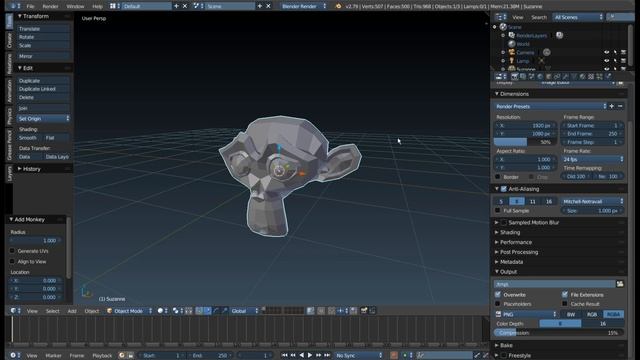
Task: Click the Mirror button
Action: (x=43, y=56)
